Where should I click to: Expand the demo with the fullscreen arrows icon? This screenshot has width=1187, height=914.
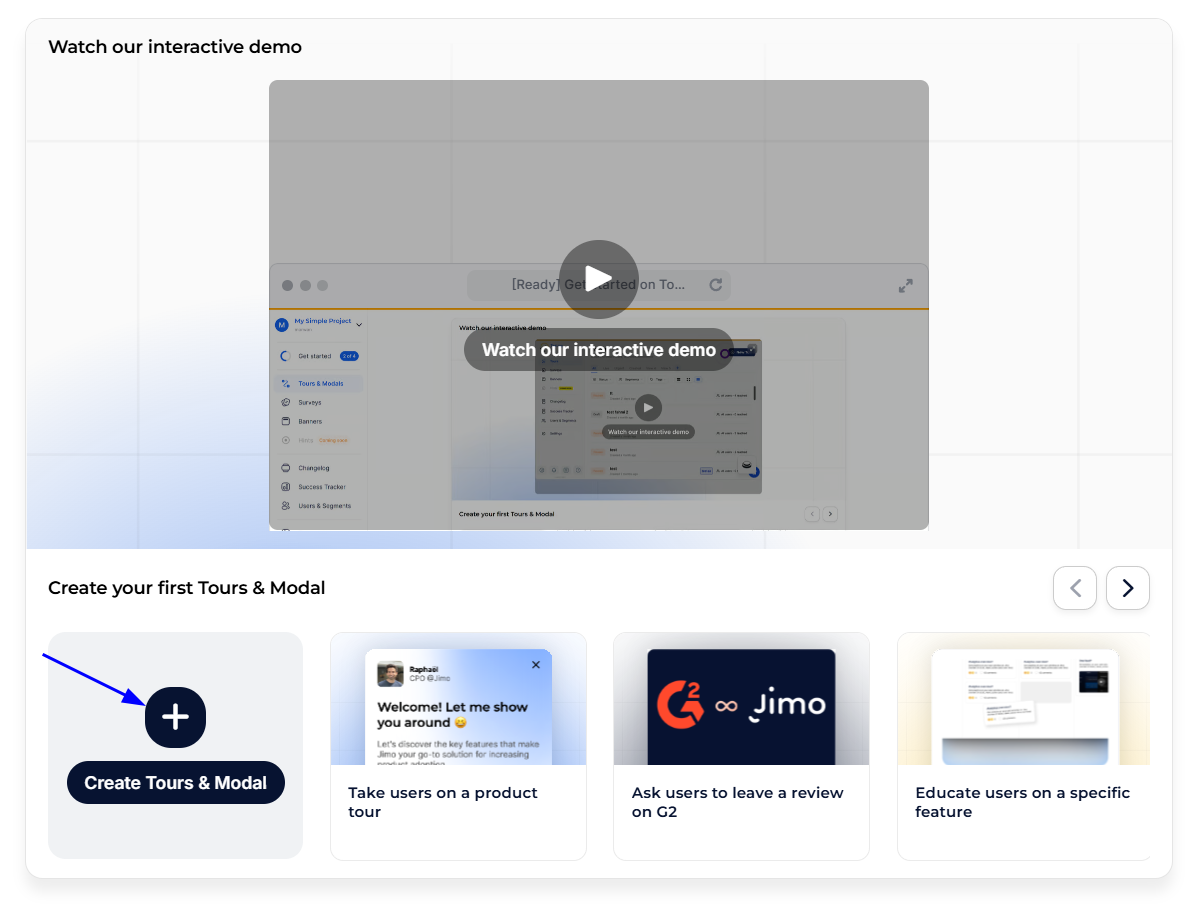click(905, 286)
